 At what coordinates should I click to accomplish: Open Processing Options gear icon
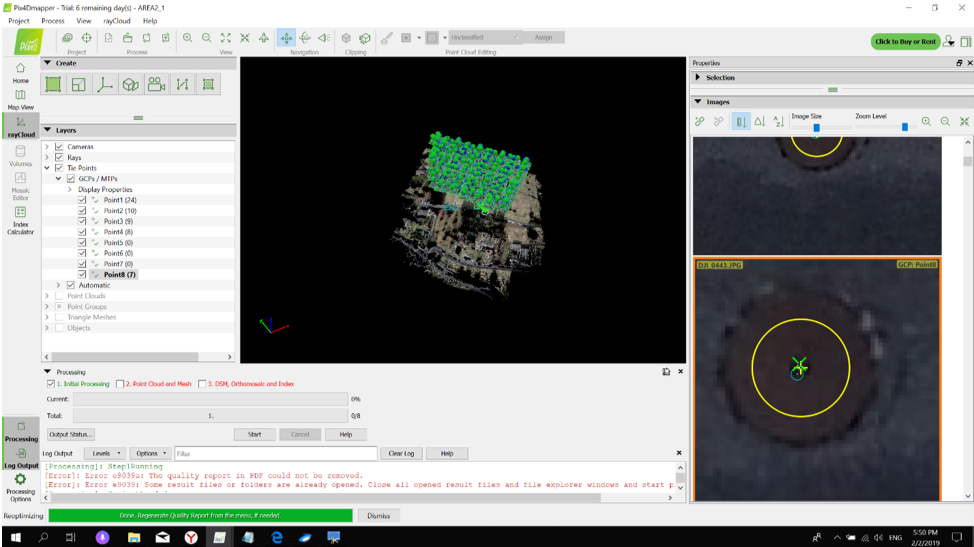click(20, 487)
